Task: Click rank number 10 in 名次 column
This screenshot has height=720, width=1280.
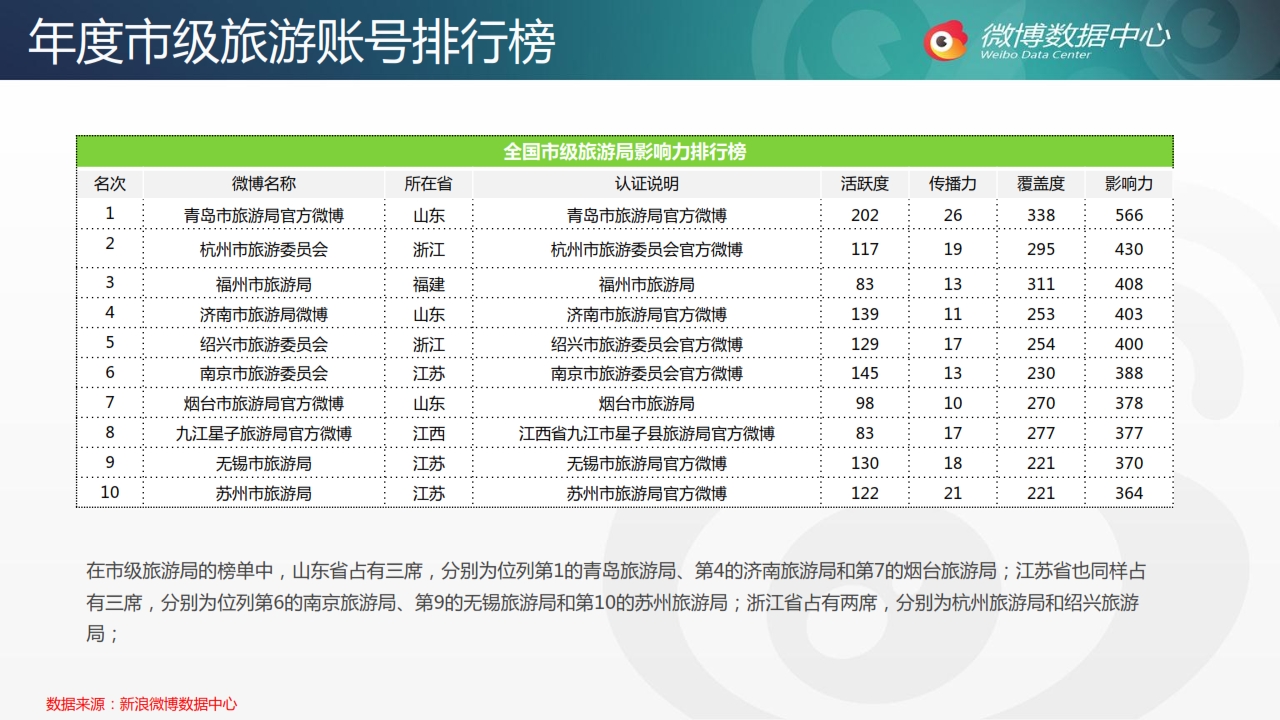Action: click(110, 492)
